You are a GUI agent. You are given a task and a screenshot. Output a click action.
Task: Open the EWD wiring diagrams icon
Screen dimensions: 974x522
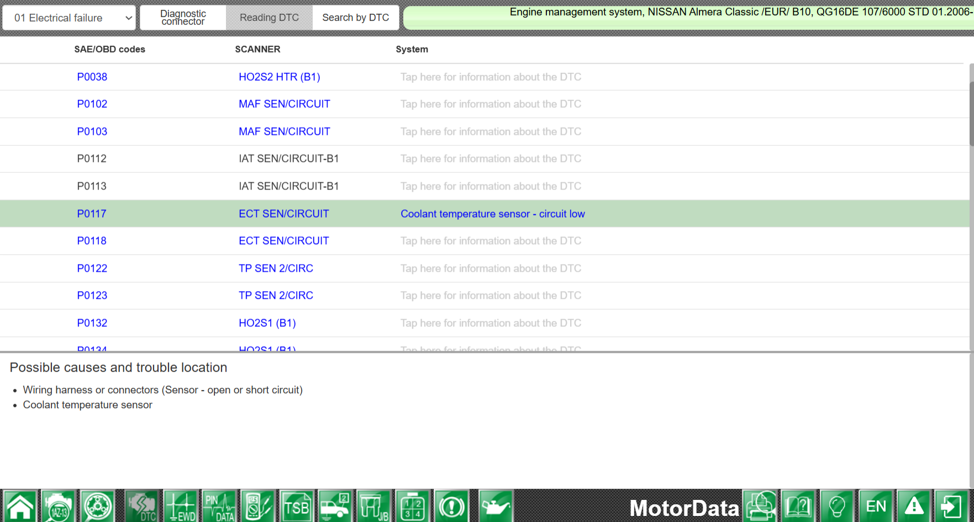[181, 506]
